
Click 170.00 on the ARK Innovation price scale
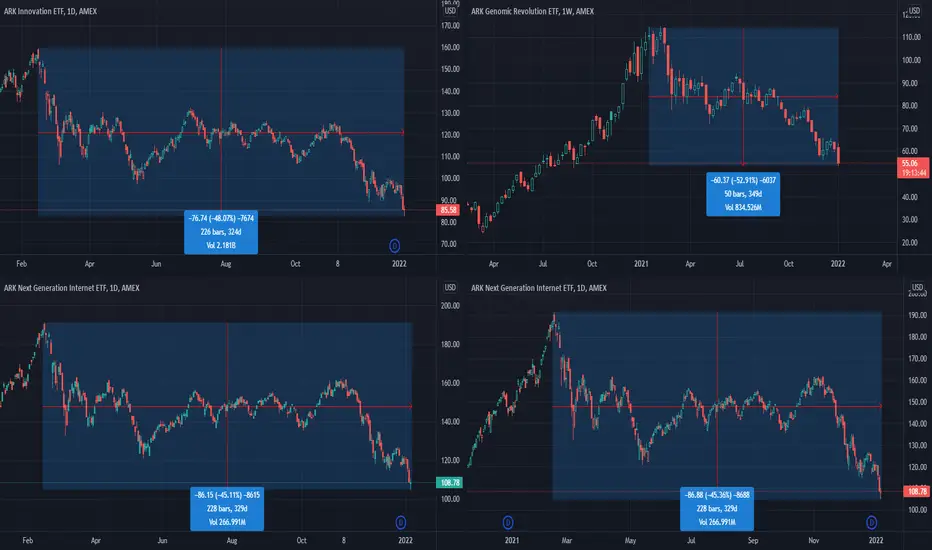click(450, 26)
